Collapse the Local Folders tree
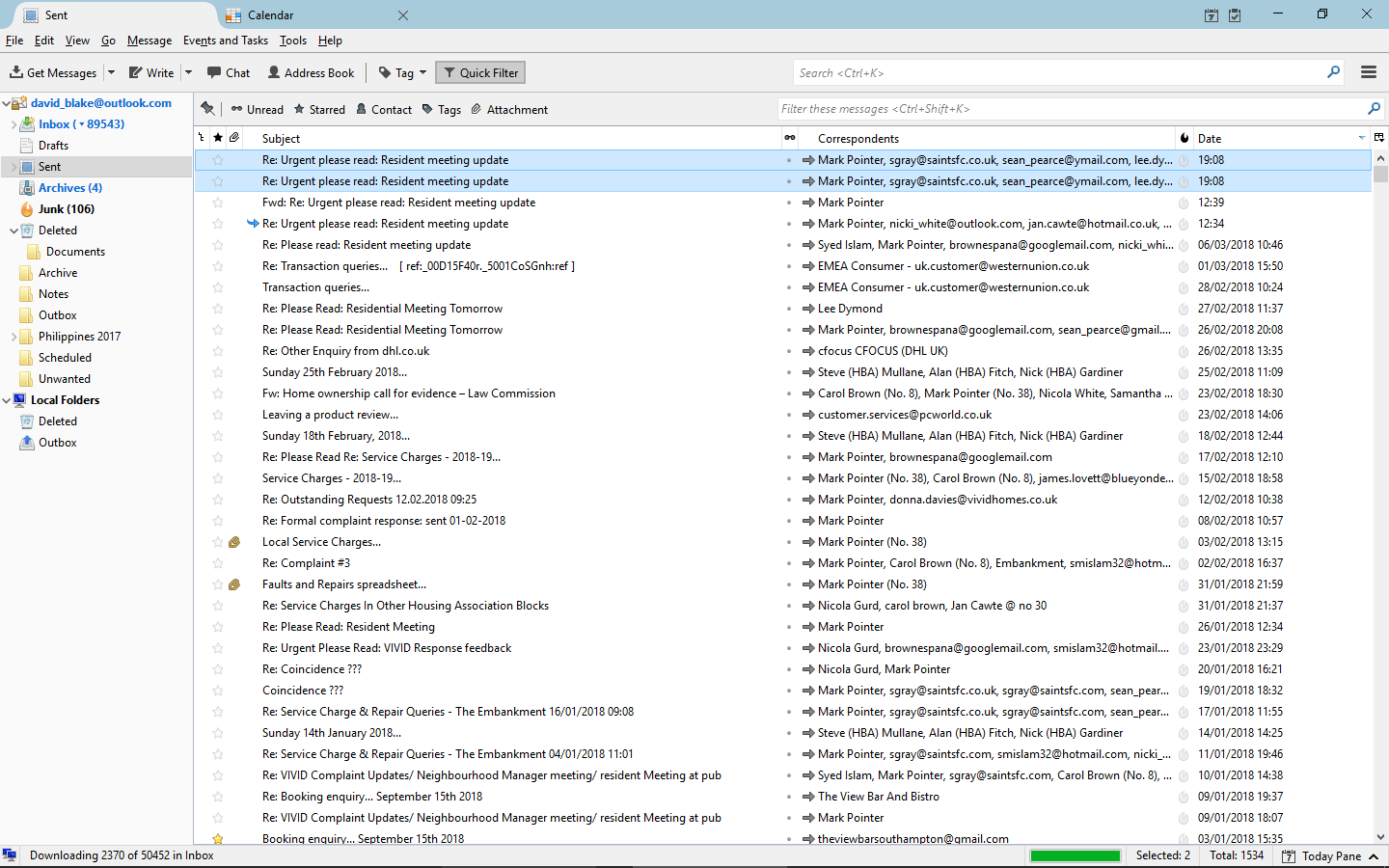Screen dimensions: 1389x868 pyautogui.click(x=7, y=400)
